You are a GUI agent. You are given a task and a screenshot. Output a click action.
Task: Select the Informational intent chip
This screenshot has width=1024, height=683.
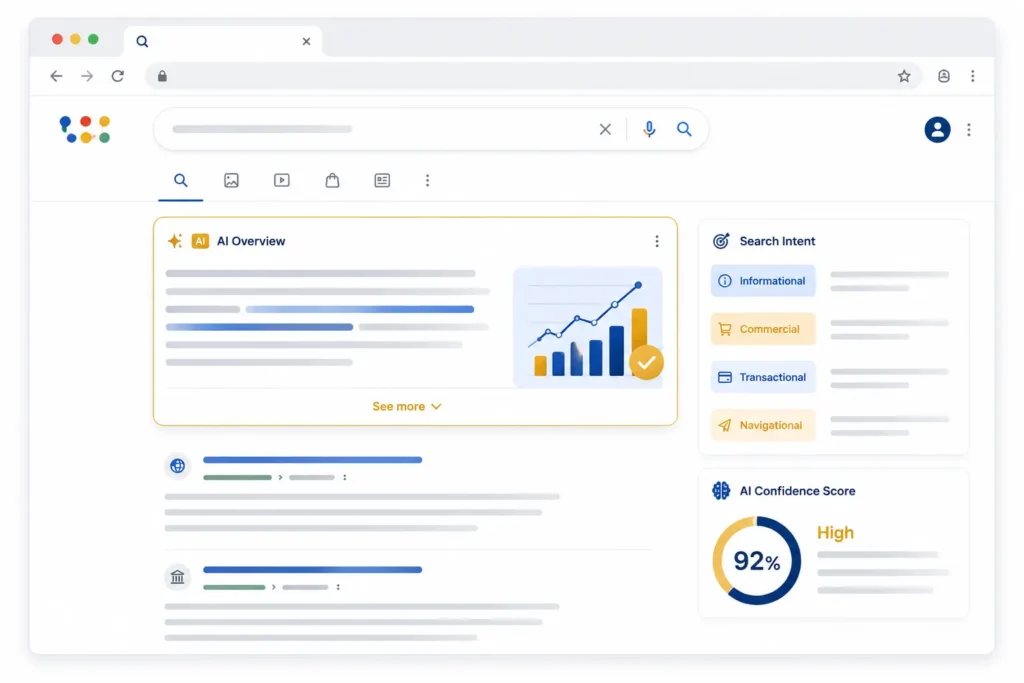[763, 281]
